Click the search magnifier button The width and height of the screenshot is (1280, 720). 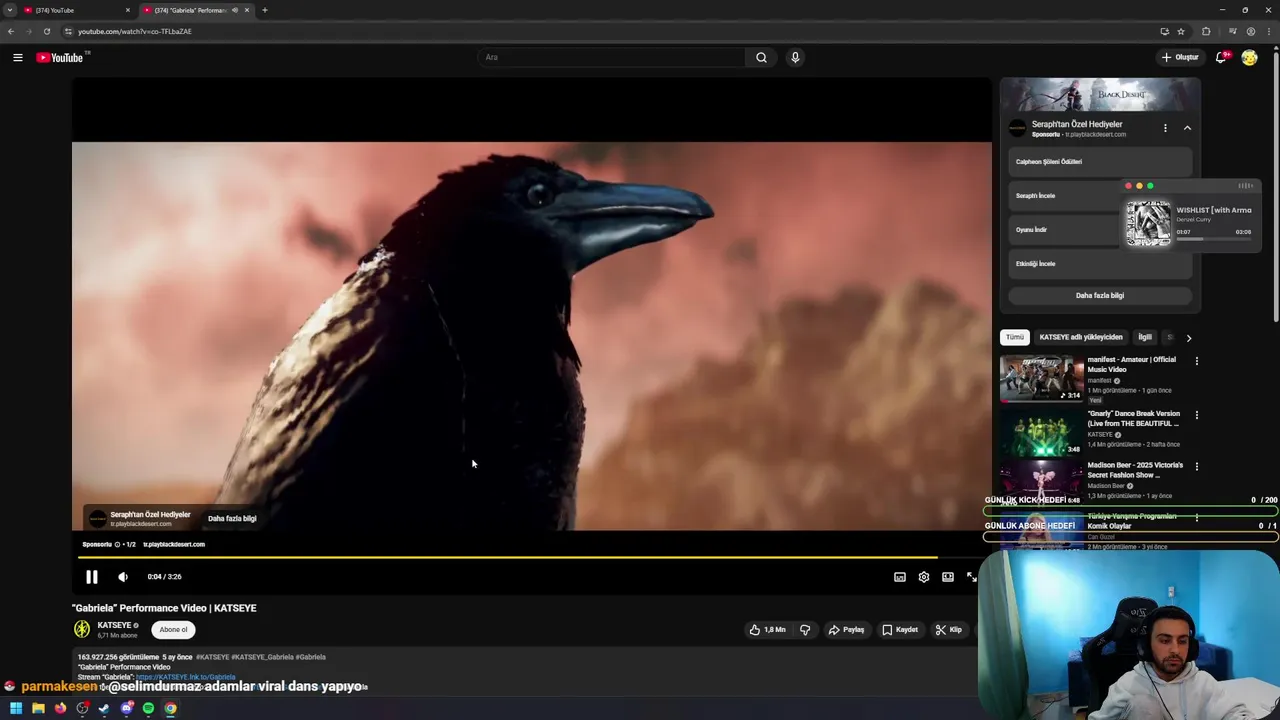click(761, 57)
